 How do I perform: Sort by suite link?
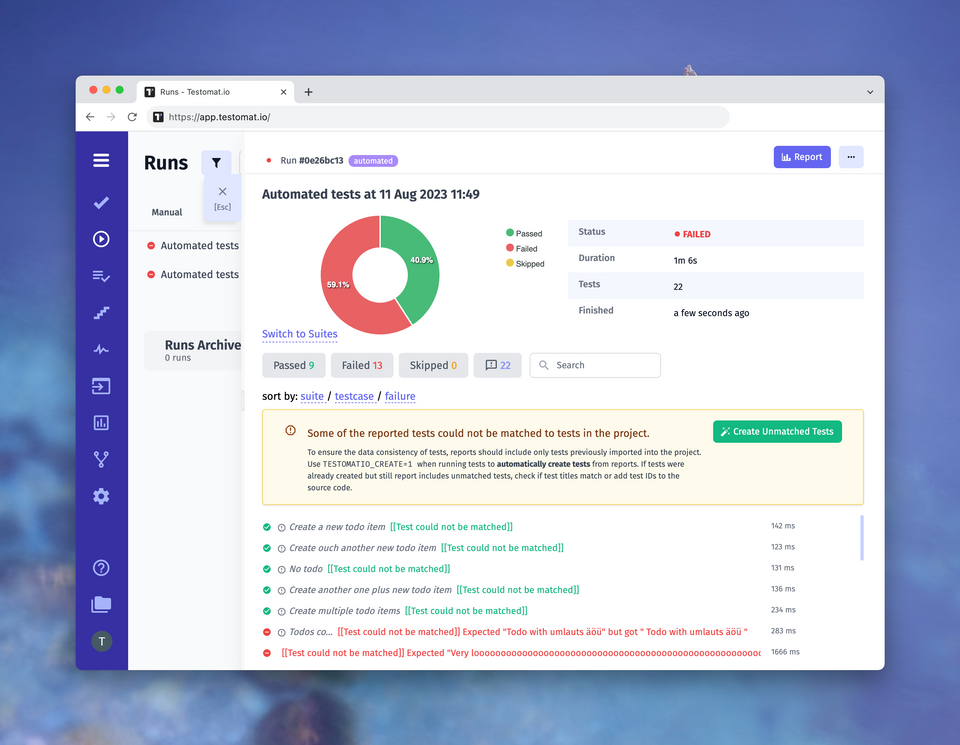(x=312, y=397)
